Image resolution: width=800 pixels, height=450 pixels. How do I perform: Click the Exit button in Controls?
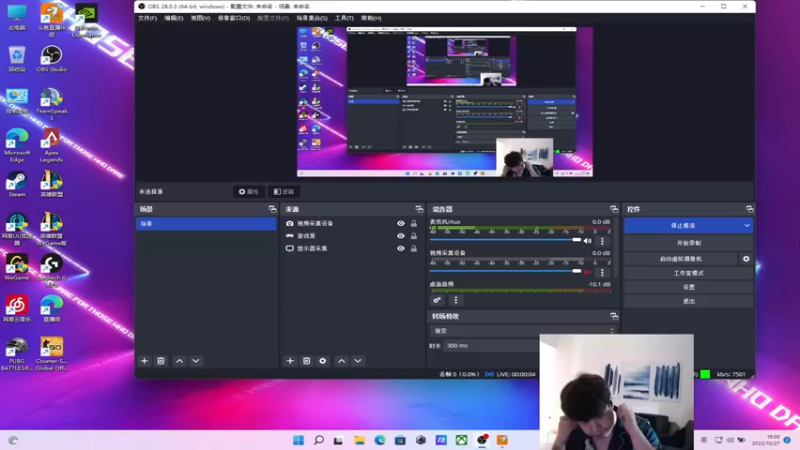click(x=688, y=302)
